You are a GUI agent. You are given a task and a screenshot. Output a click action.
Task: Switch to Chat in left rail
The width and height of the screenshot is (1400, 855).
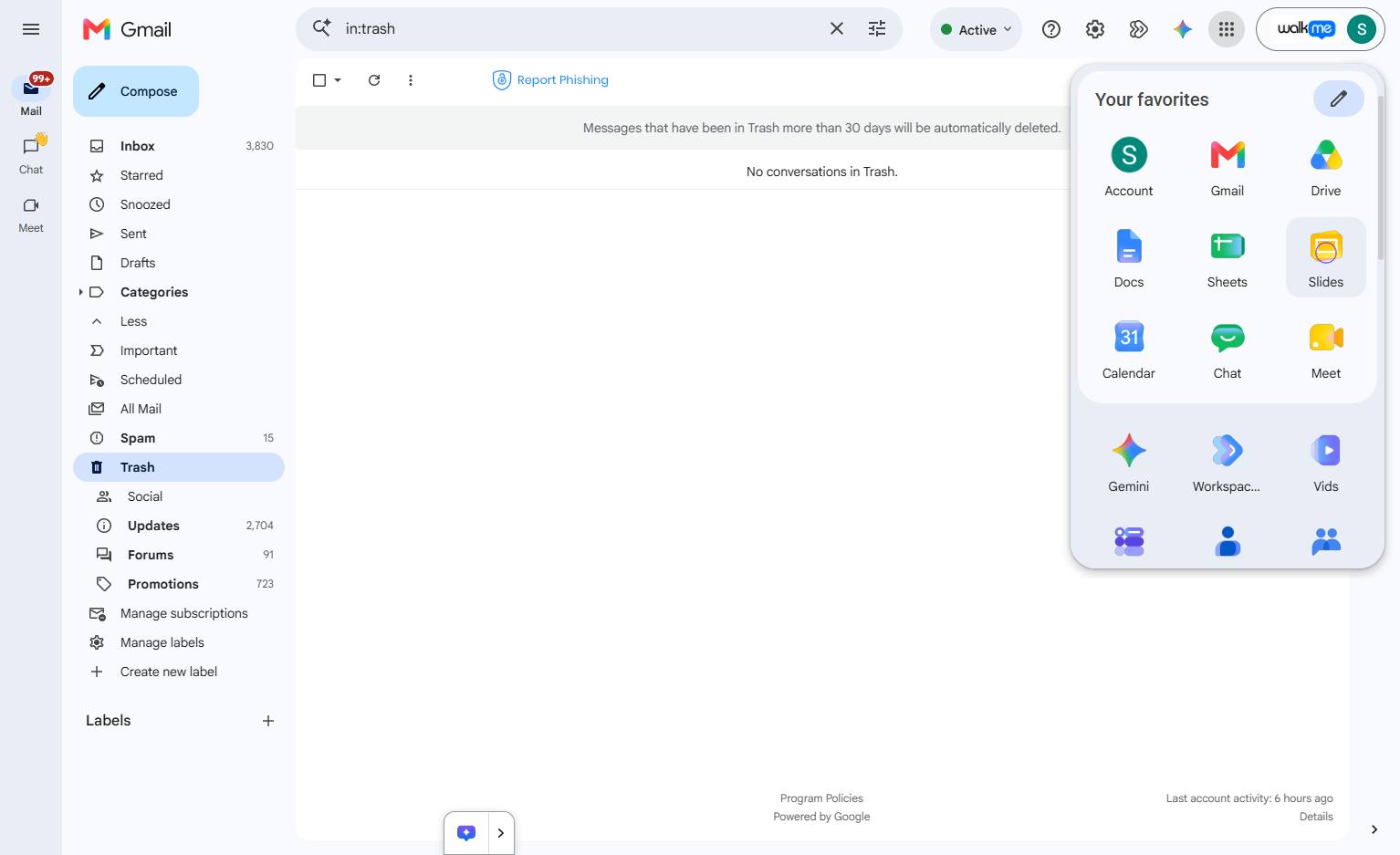click(x=31, y=155)
